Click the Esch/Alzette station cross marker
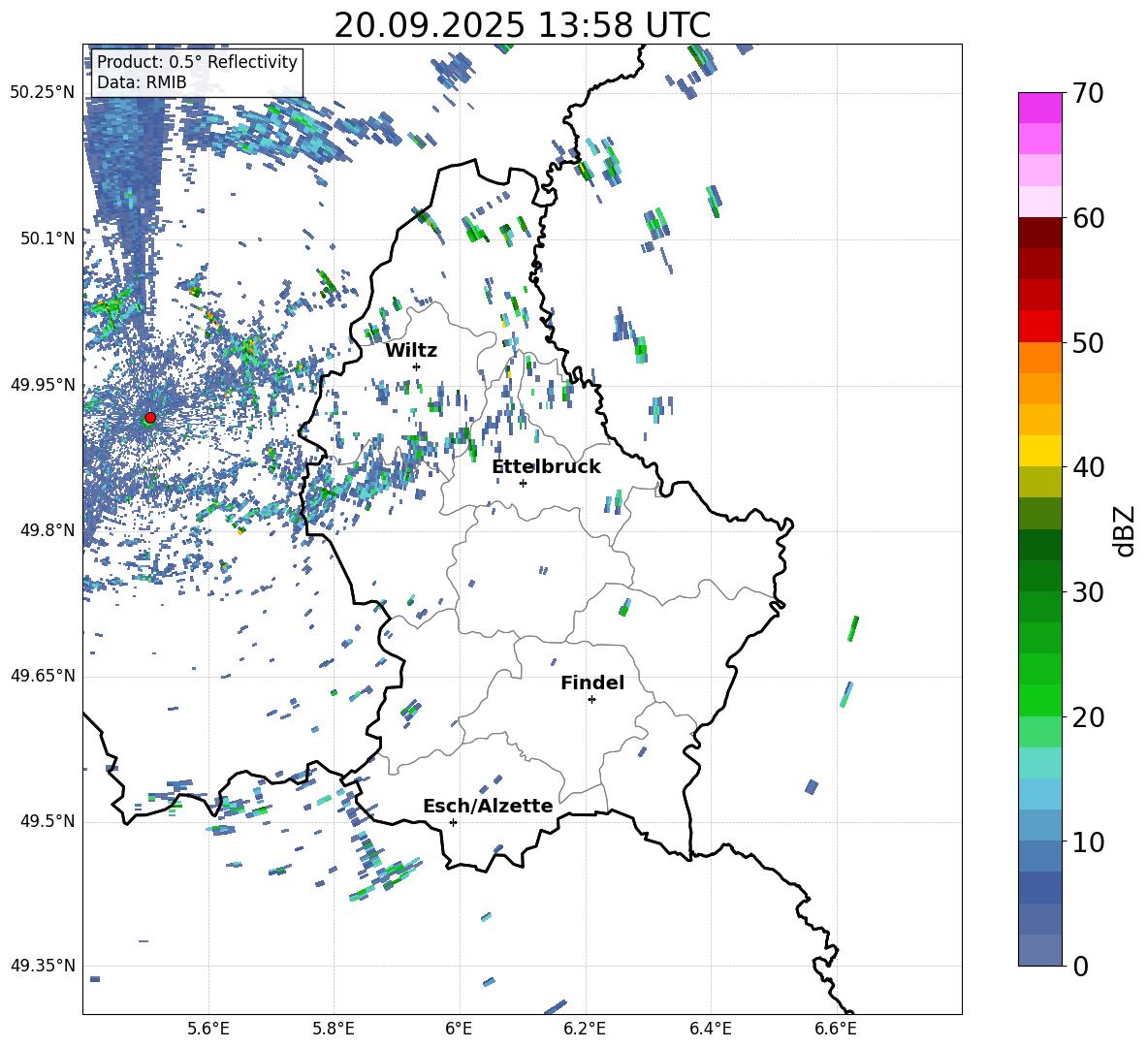Image resolution: width=1148 pixels, height=1048 pixels. (453, 822)
